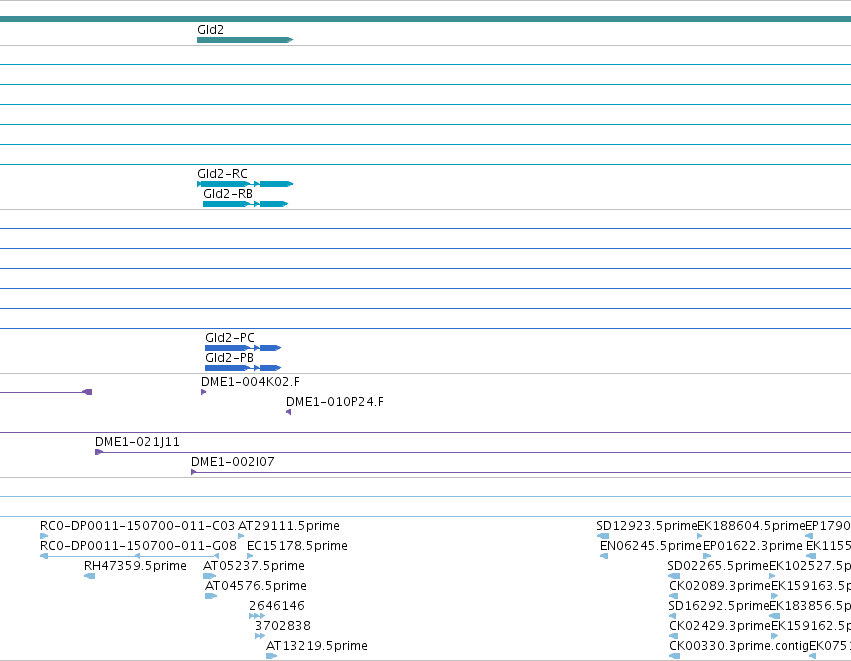Click the EK183856 EST label

pos(810,606)
